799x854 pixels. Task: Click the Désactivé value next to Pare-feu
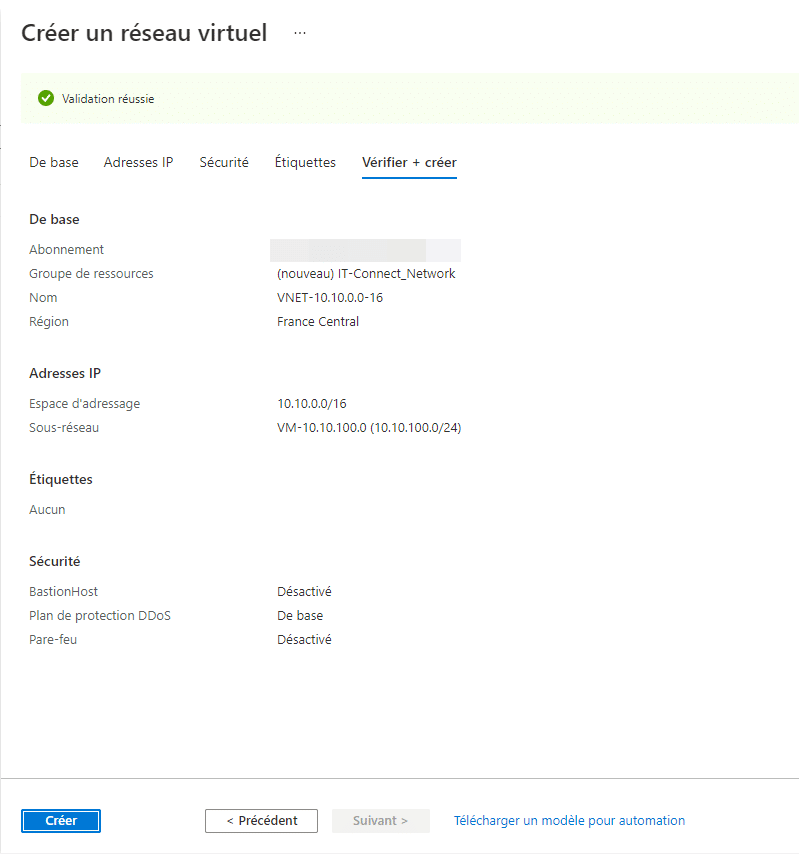tap(304, 640)
